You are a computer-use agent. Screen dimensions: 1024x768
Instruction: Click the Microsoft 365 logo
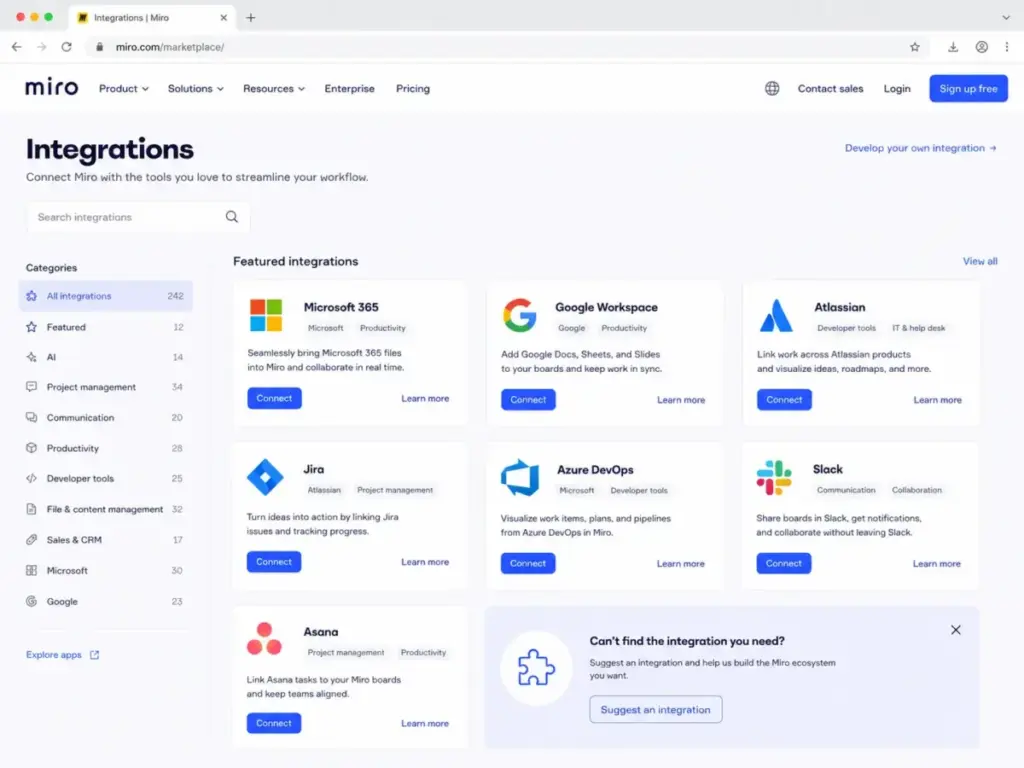(266, 315)
